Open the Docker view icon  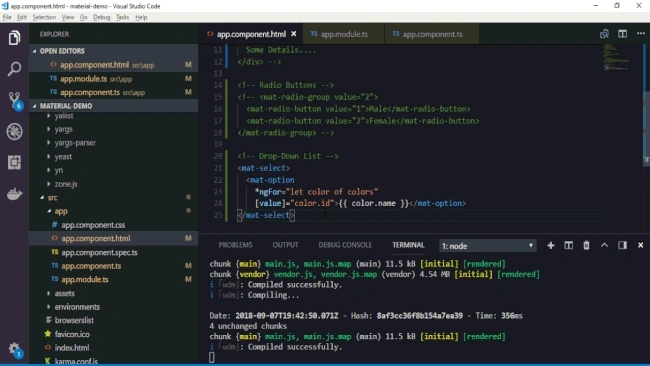pyautogui.click(x=14, y=194)
